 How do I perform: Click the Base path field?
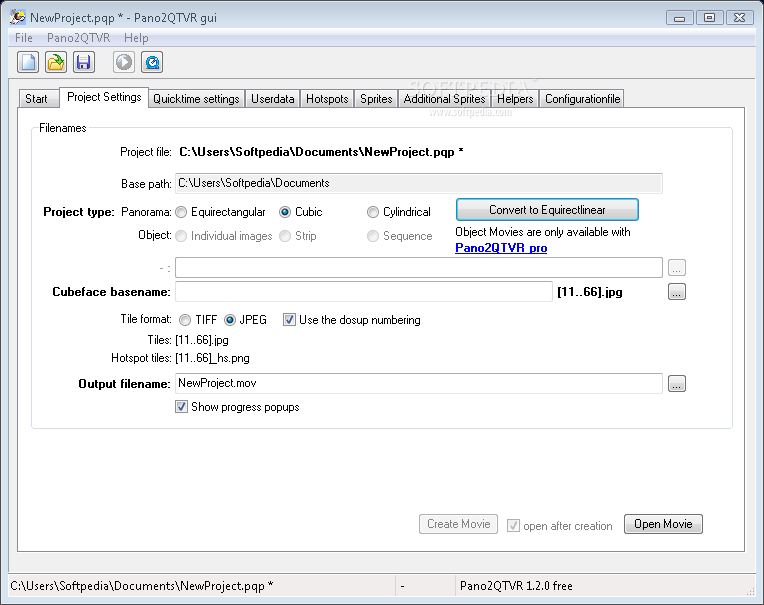point(419,183)
